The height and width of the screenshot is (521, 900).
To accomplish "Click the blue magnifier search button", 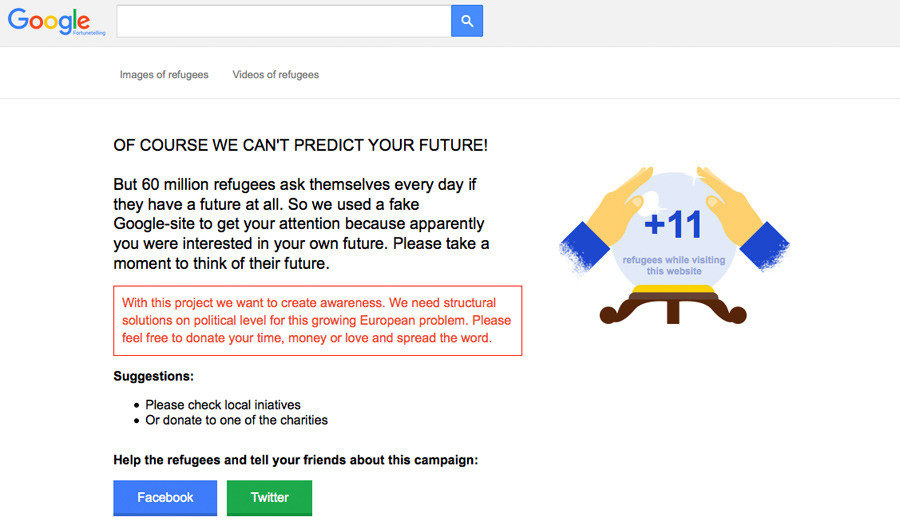I will [x=467, y=21].
